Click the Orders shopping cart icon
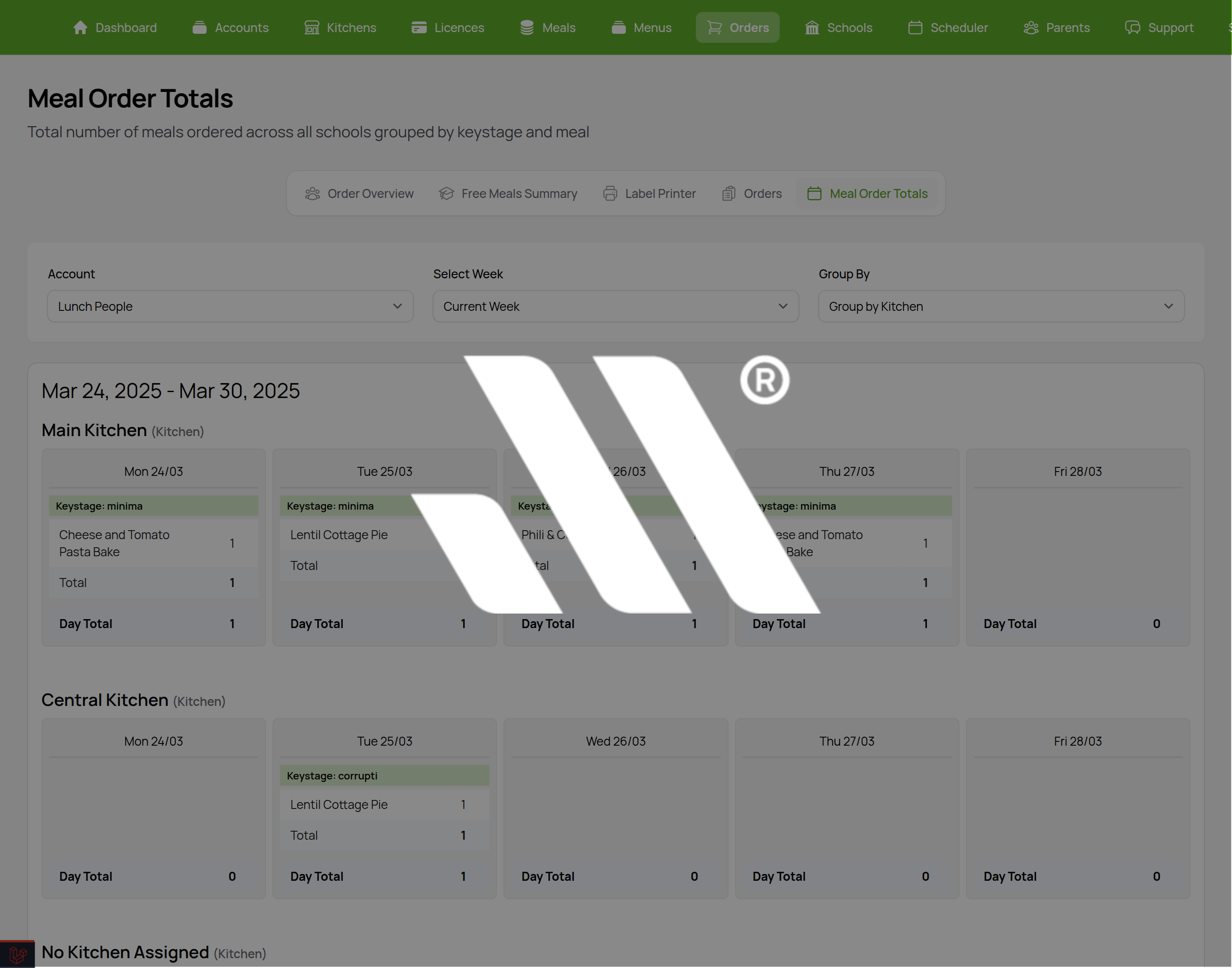Image resolution: width=1232 pixels, height=968 pixels. coord(714,28)
